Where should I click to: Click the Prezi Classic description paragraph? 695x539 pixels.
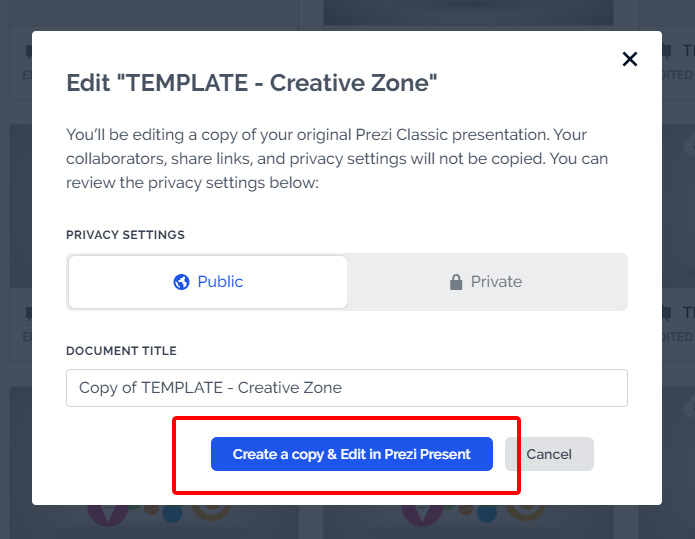(337, 159)
